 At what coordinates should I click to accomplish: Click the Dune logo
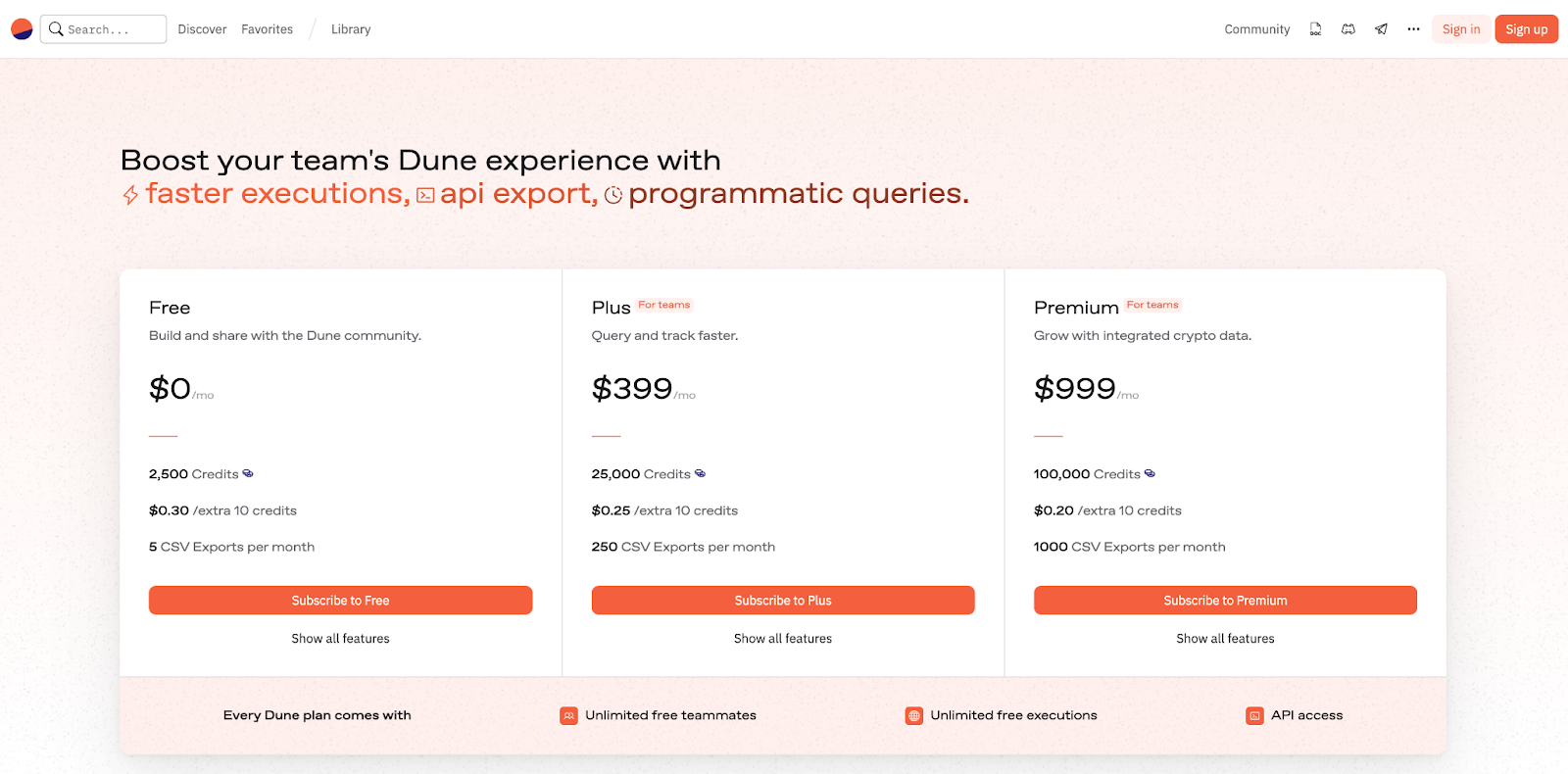21,28
